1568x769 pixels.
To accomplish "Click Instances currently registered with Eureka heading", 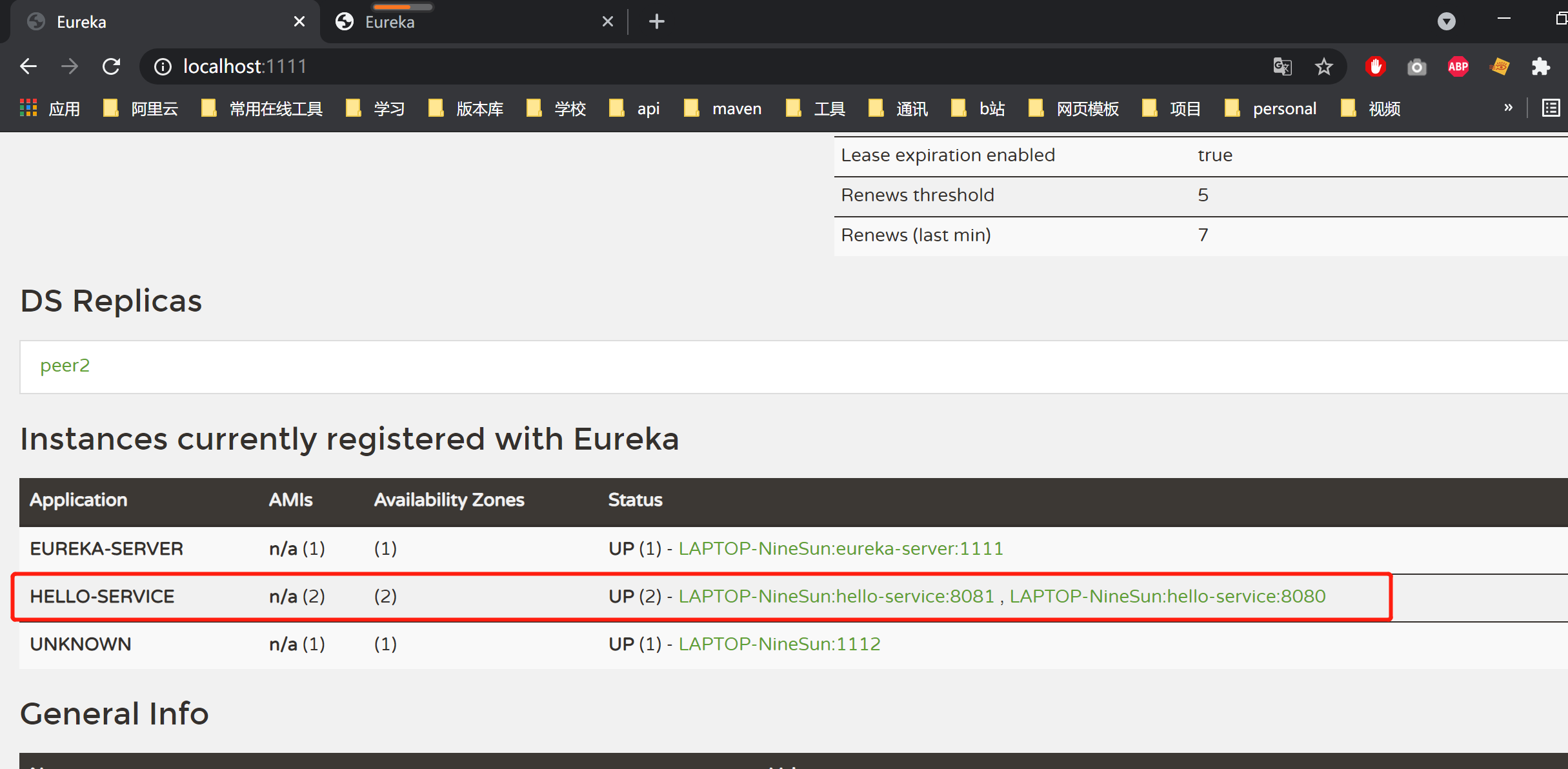I will [349, 439].
